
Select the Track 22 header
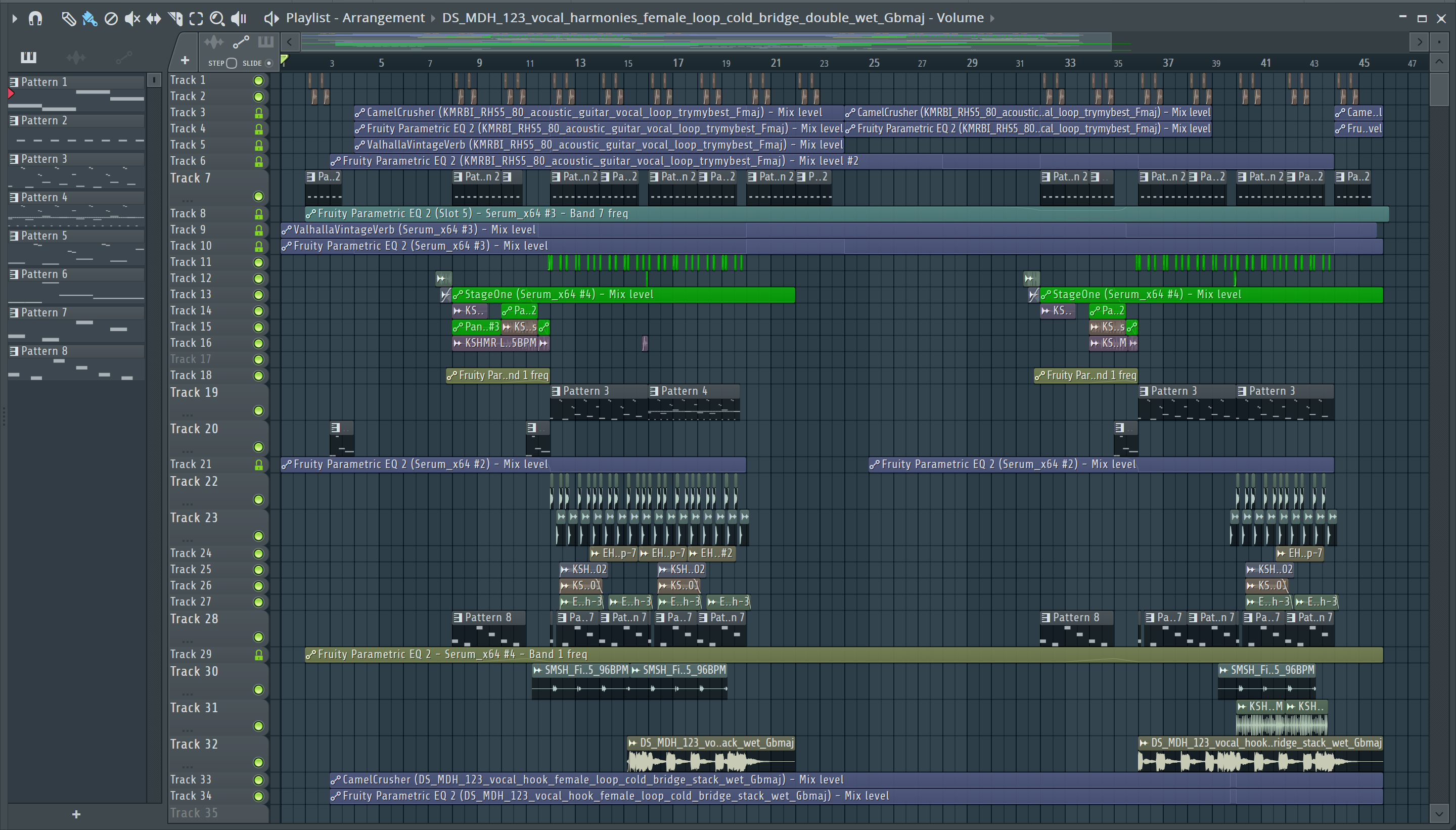pos(218,491)
